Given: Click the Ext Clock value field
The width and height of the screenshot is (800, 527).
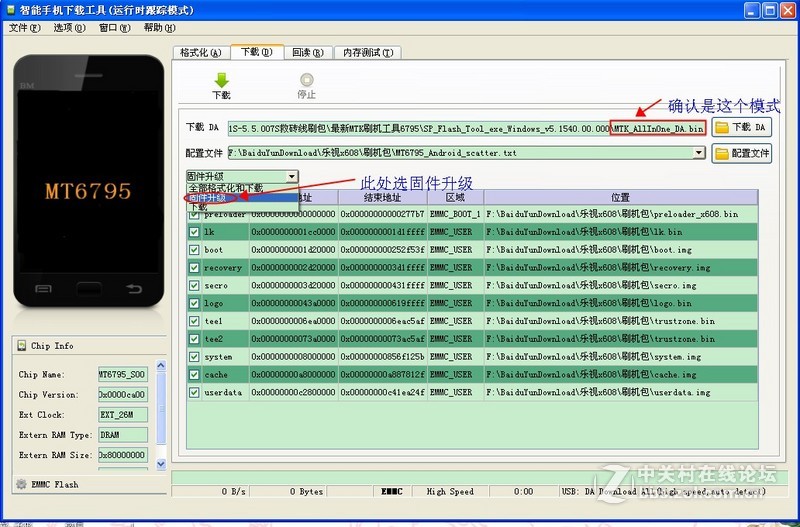Looking at the screenshot, I should tap(123, 415).
